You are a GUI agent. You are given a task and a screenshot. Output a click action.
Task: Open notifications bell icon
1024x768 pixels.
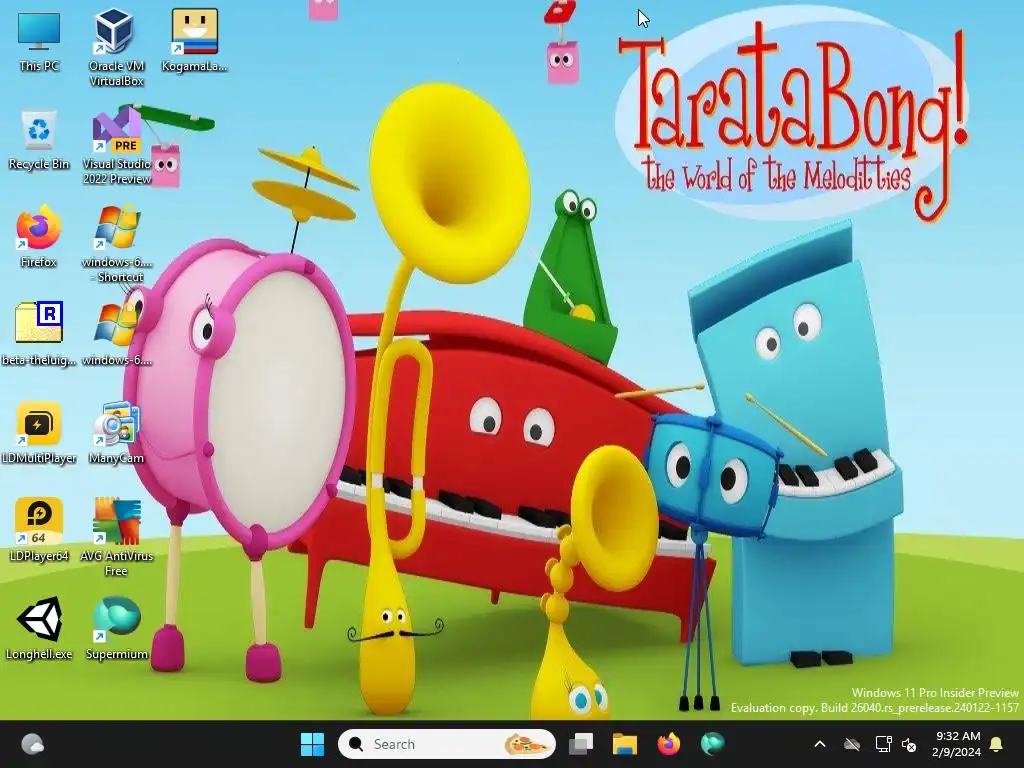point(997,744)
